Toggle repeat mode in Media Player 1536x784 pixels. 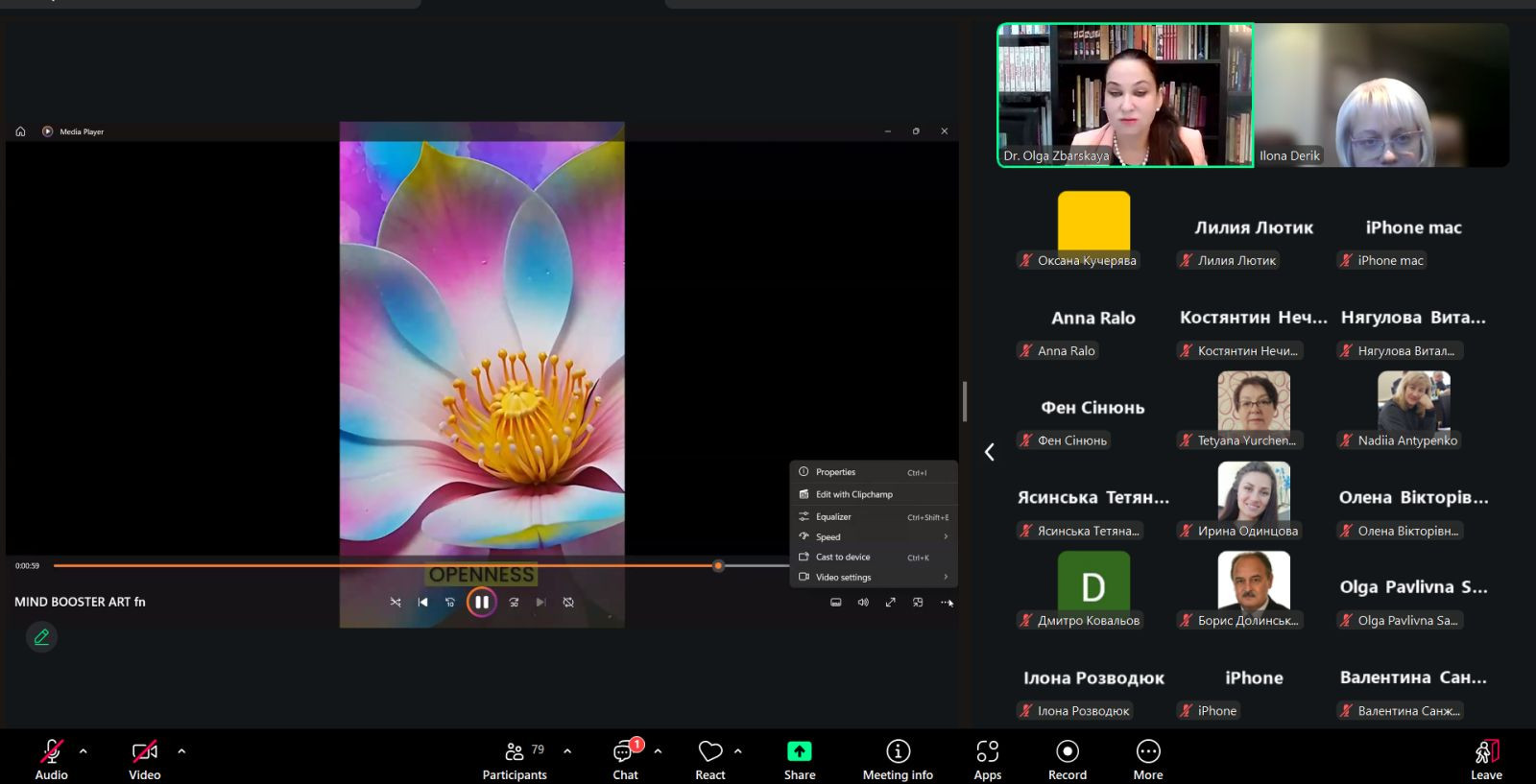click(x=568, y=602)
